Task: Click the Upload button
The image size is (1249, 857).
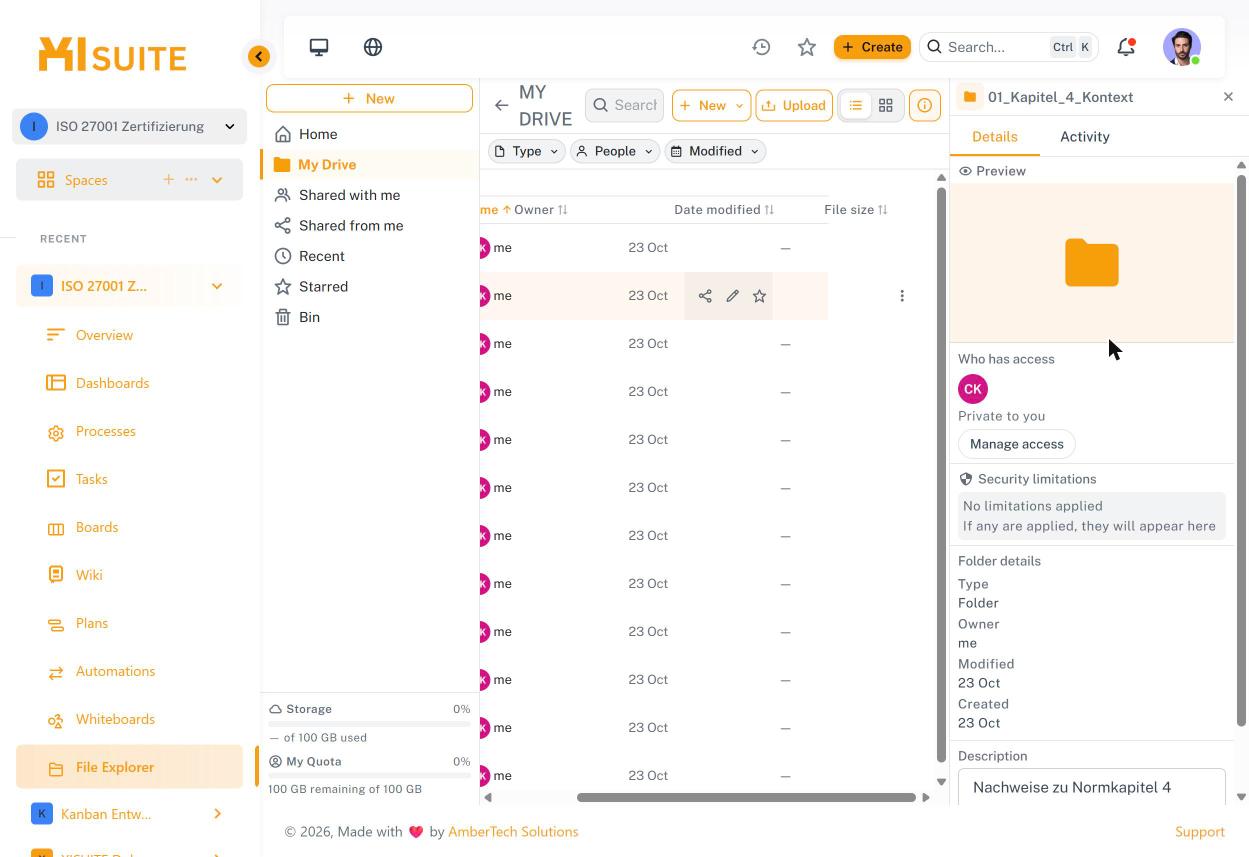Action: point(794,105)
